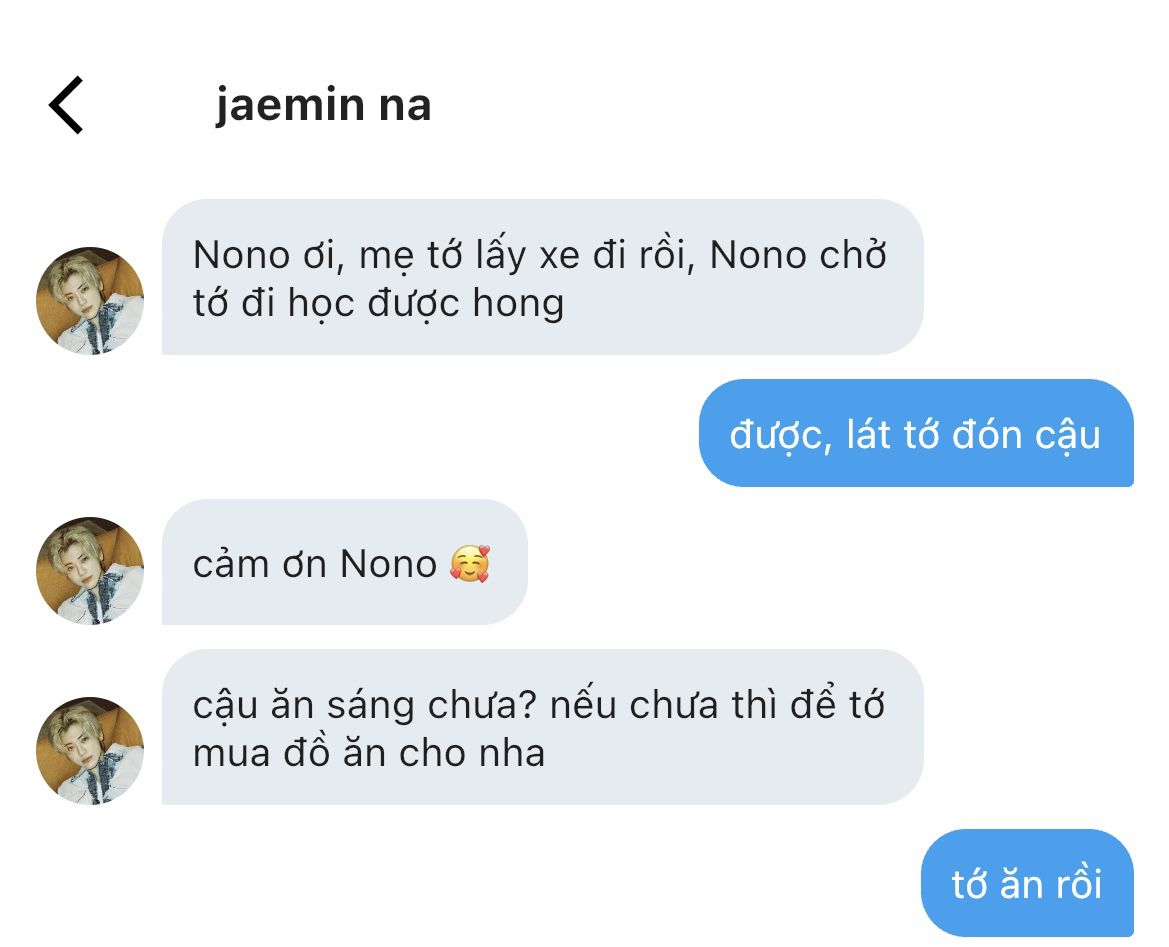This screenshot has height=947, width=1169.
Task: Select the 'cậu ăn sáng chưa?' message bubble
Action: pyautogui.click(x=543, y=727)
